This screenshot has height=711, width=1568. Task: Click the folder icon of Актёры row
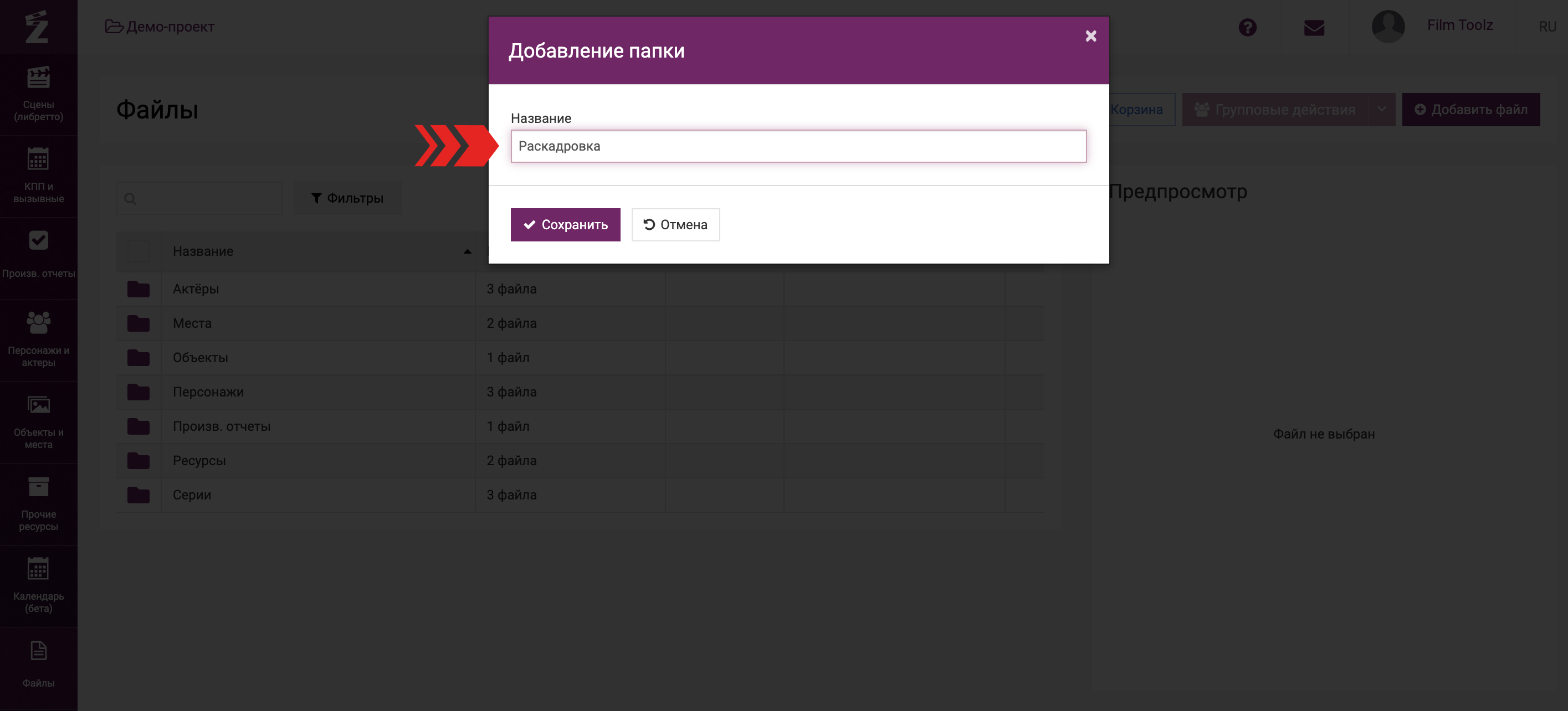[x=138, y=289]
